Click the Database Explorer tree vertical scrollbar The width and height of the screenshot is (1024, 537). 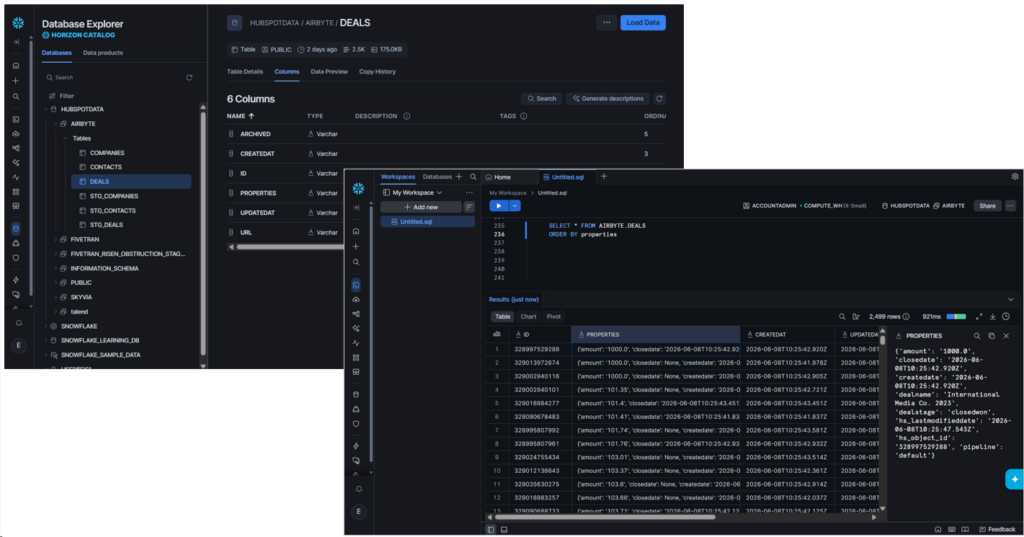[203, 232]
